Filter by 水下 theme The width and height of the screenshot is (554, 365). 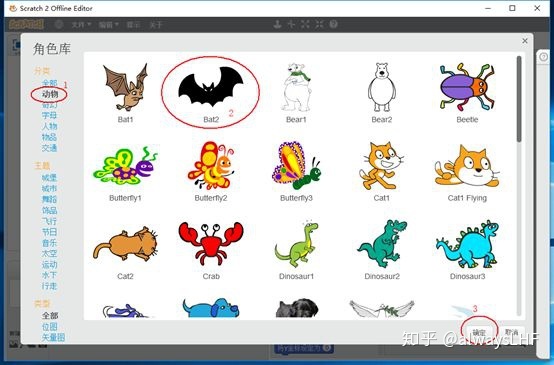tap(49, 275)
